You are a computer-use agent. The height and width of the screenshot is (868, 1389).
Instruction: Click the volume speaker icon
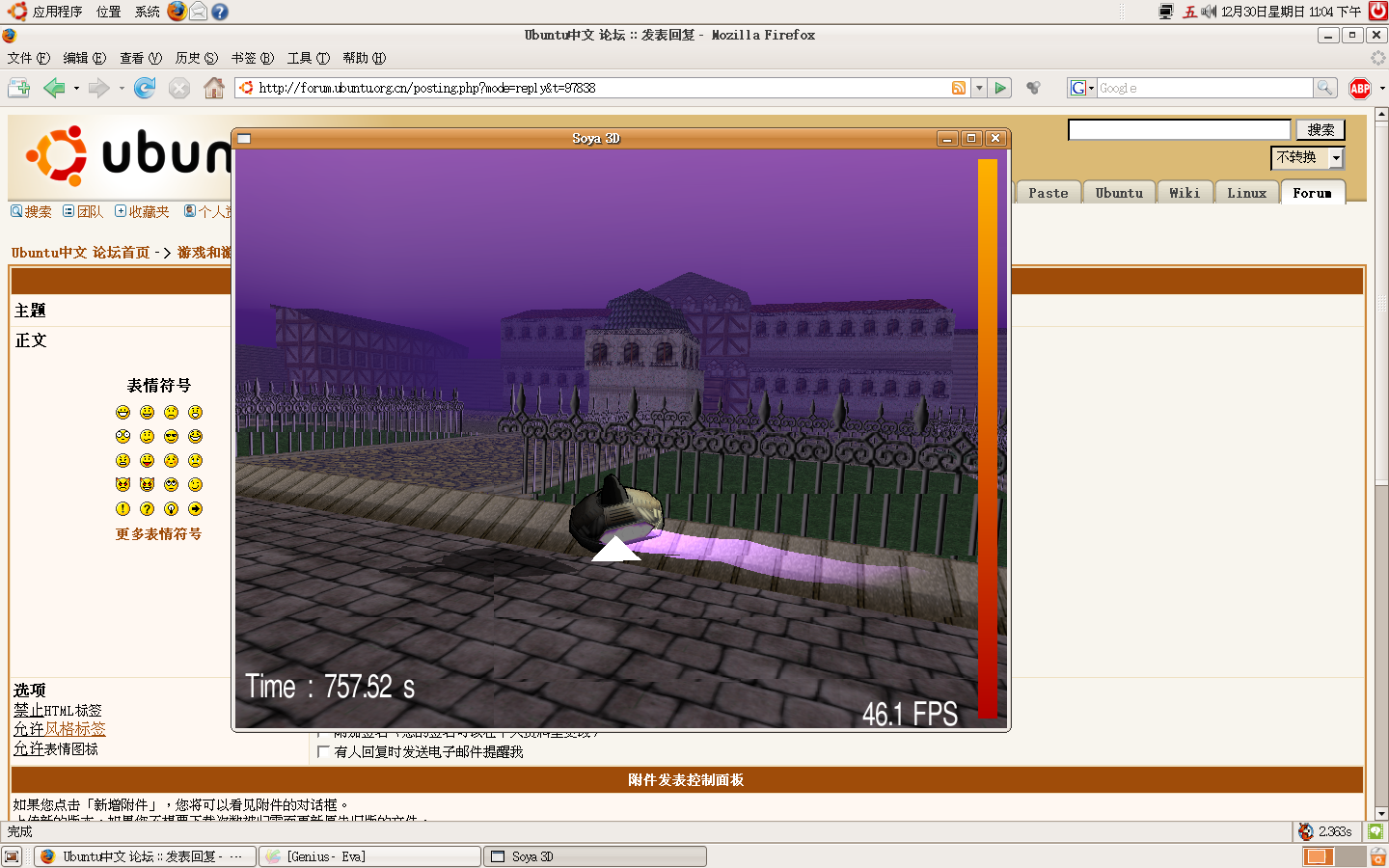tap(1208, 12)
